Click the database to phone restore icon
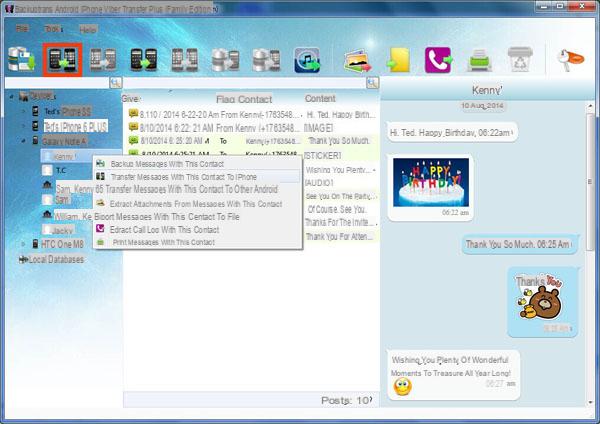This screenshot has height=424, width=600. pyautogui.click(x=225, y=60)
